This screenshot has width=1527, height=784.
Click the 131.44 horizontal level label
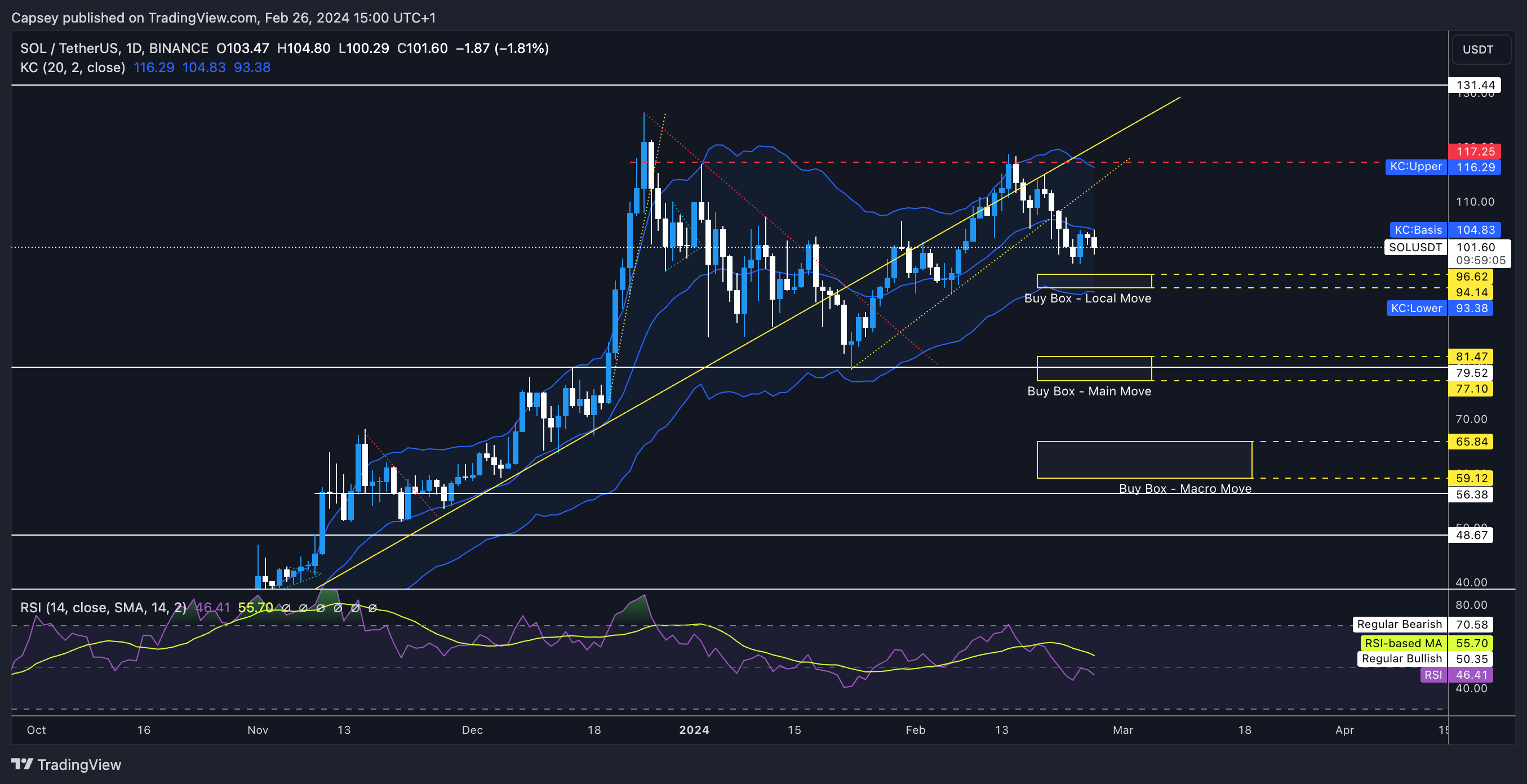tap(1474, 84)
